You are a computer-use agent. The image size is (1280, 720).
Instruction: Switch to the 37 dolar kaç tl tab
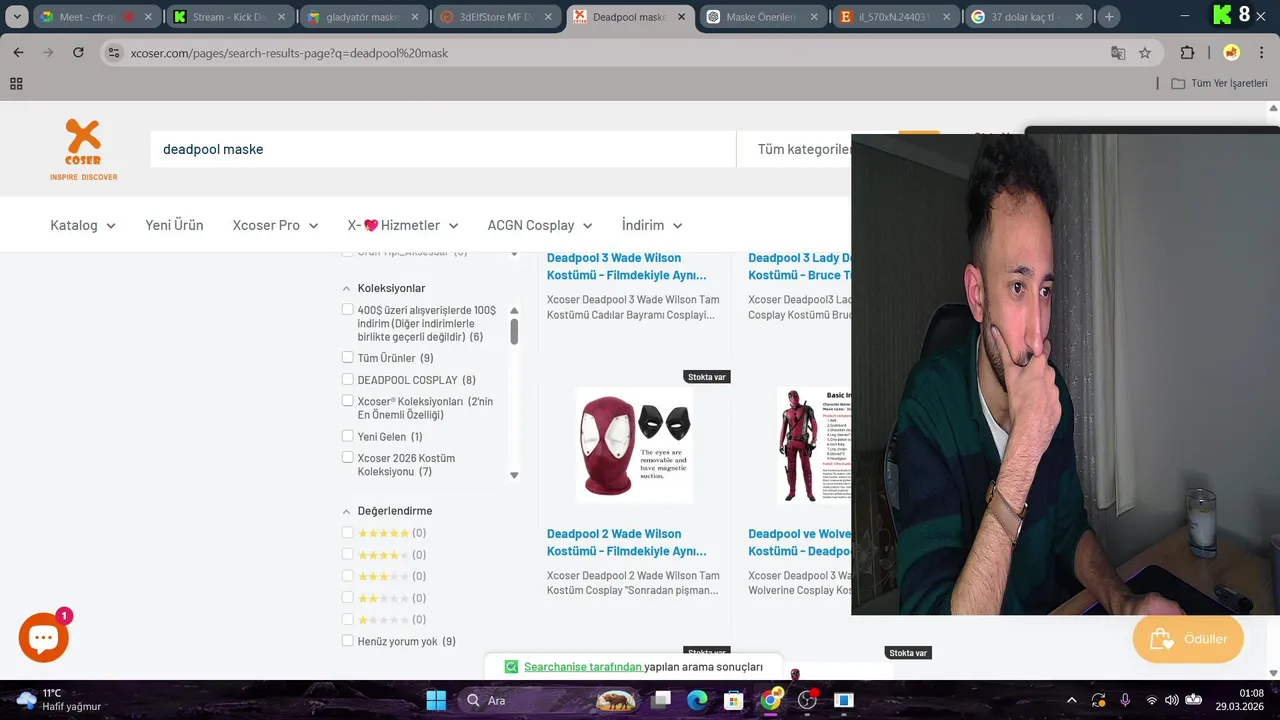point(1027,17)
